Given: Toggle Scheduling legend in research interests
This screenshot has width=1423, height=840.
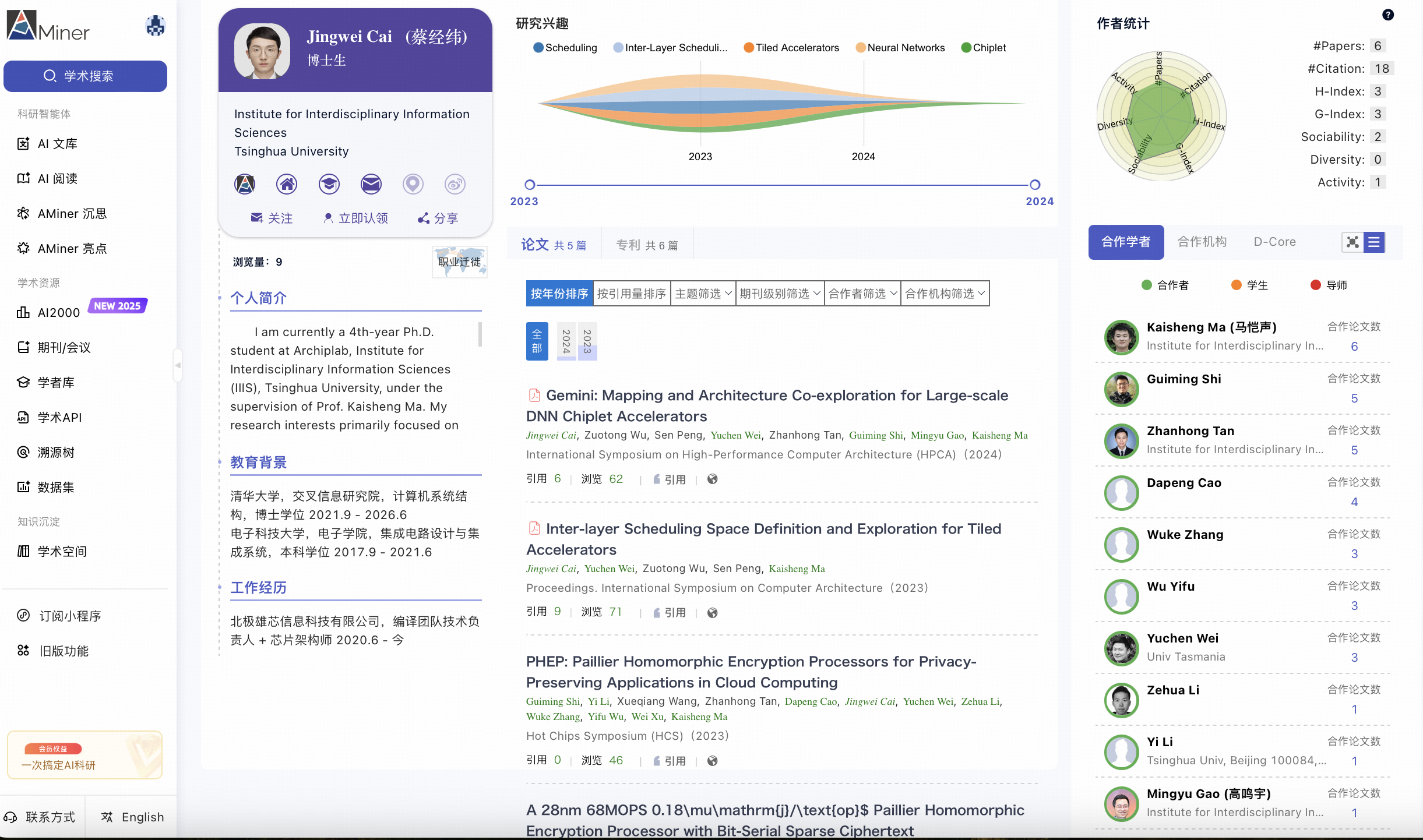Looking at the screenshot, I should click(x=565, y=48).
